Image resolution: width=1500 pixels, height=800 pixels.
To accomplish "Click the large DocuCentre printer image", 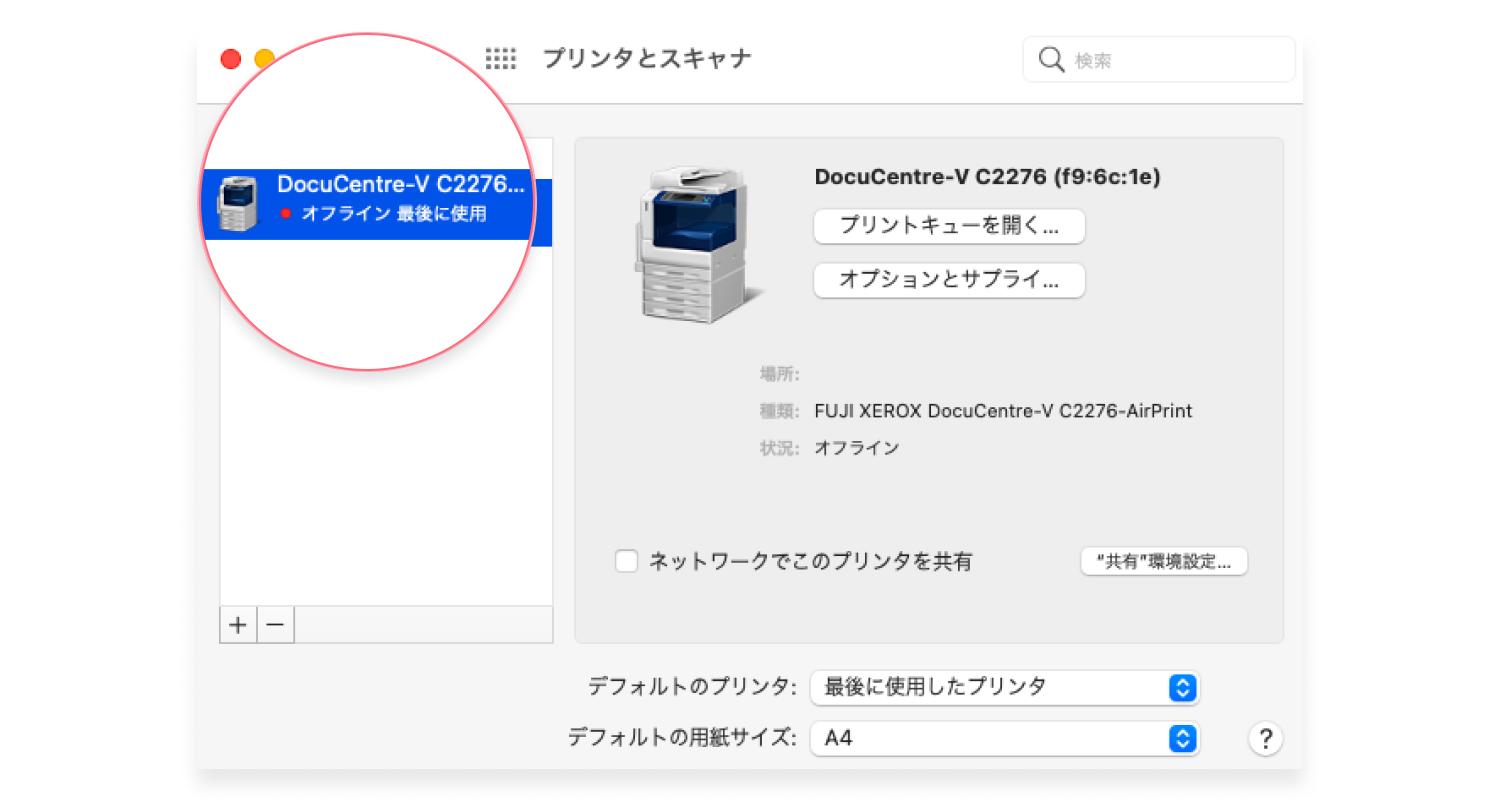I will click(699, 245).
